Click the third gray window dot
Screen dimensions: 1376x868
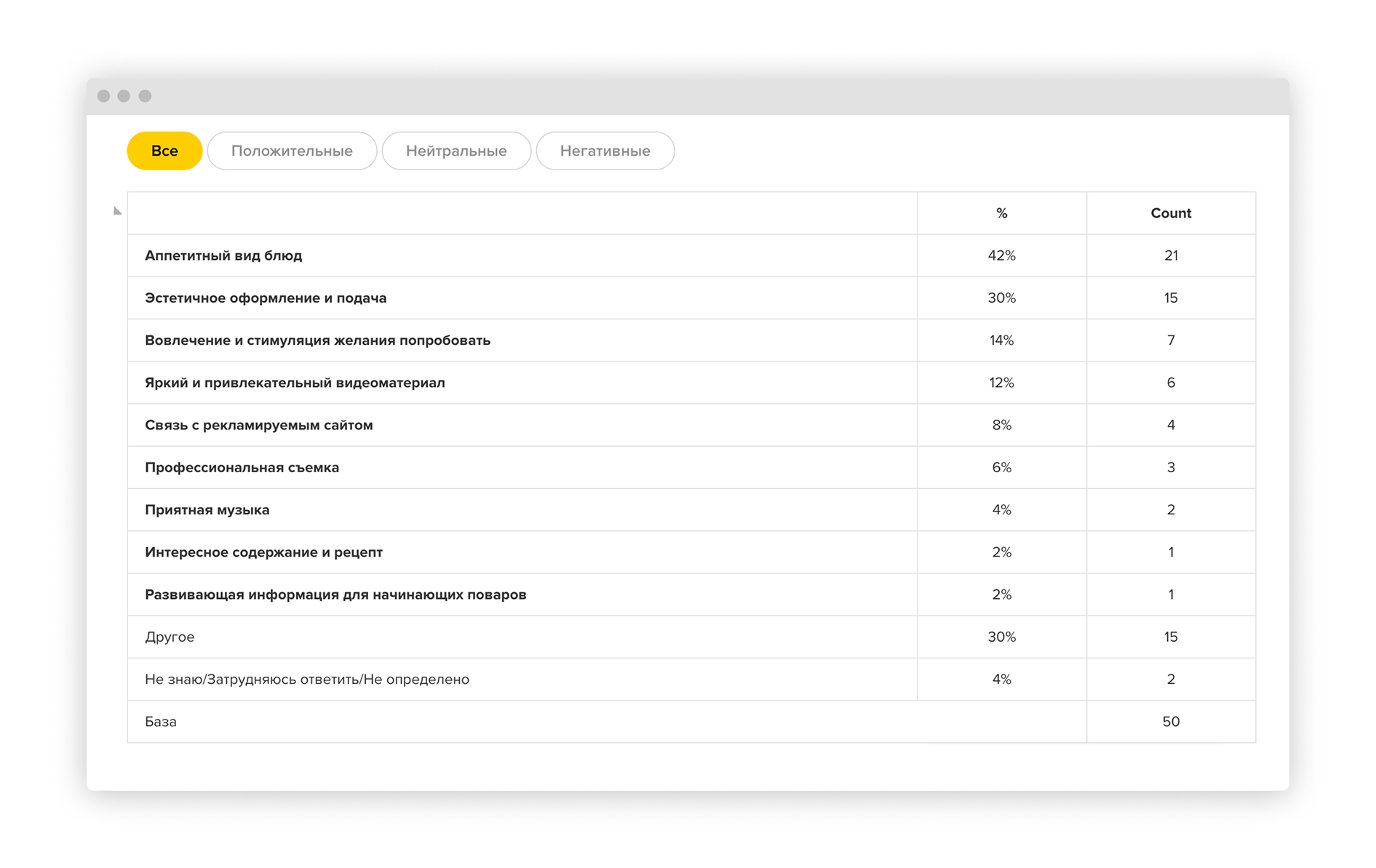[x=145, y=96]
